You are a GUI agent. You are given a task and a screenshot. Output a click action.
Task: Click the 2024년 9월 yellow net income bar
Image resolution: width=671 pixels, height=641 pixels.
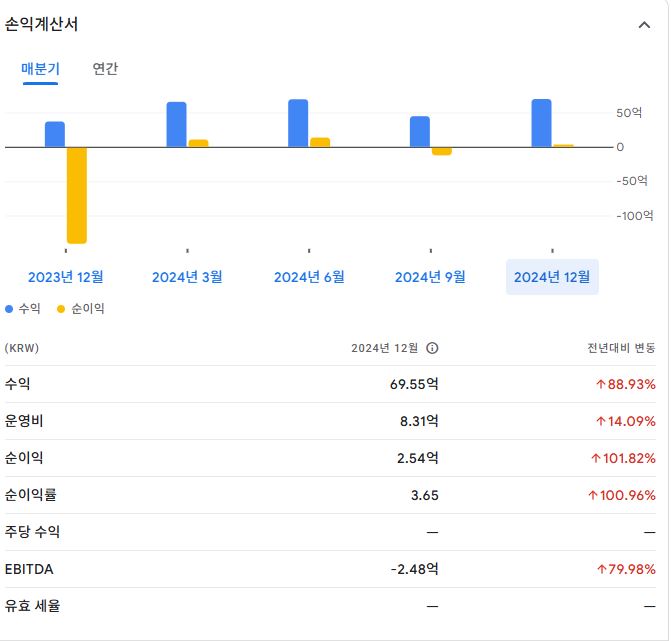point(442,151)
